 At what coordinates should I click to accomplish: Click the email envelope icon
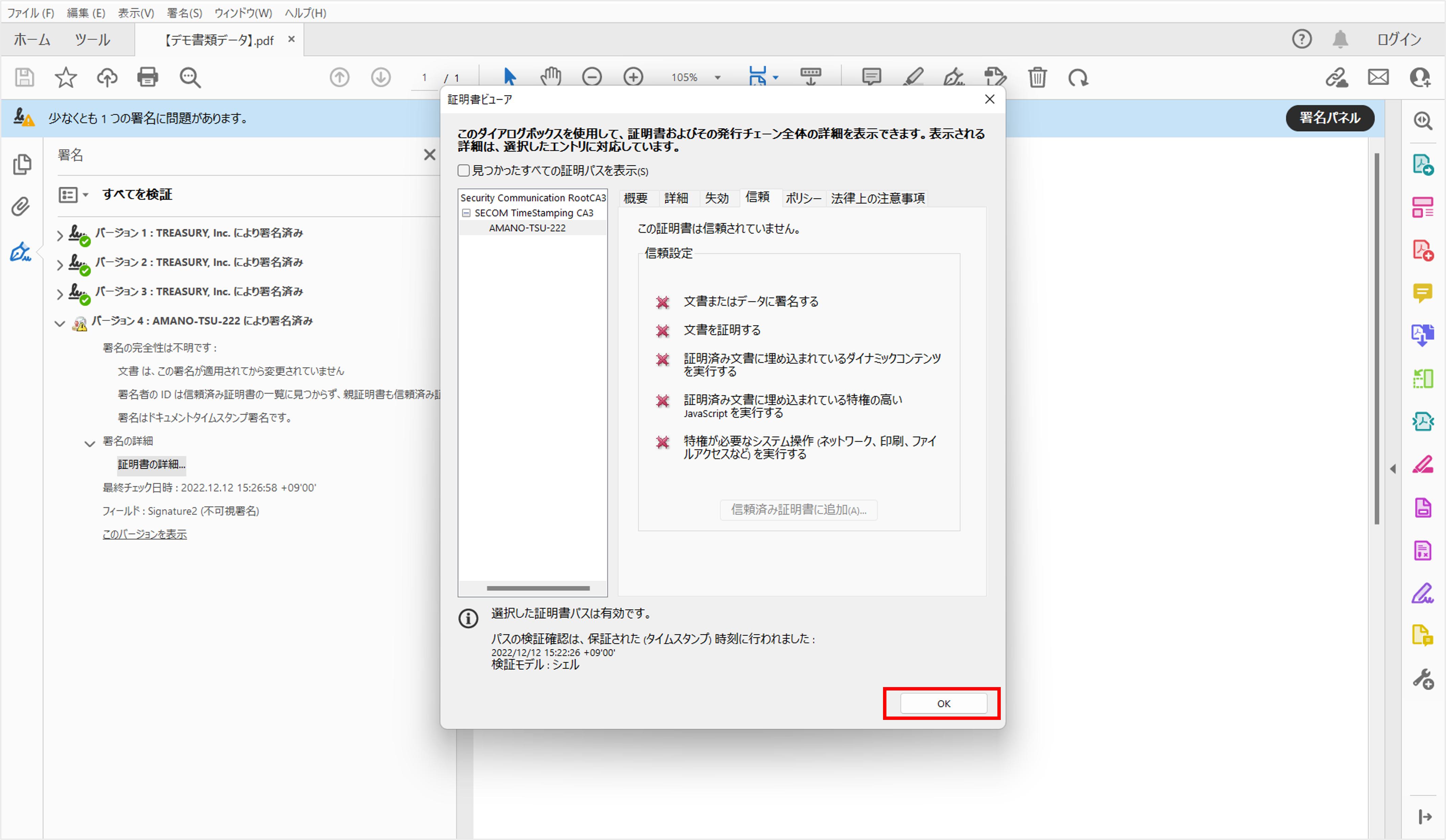[1378, 77]
